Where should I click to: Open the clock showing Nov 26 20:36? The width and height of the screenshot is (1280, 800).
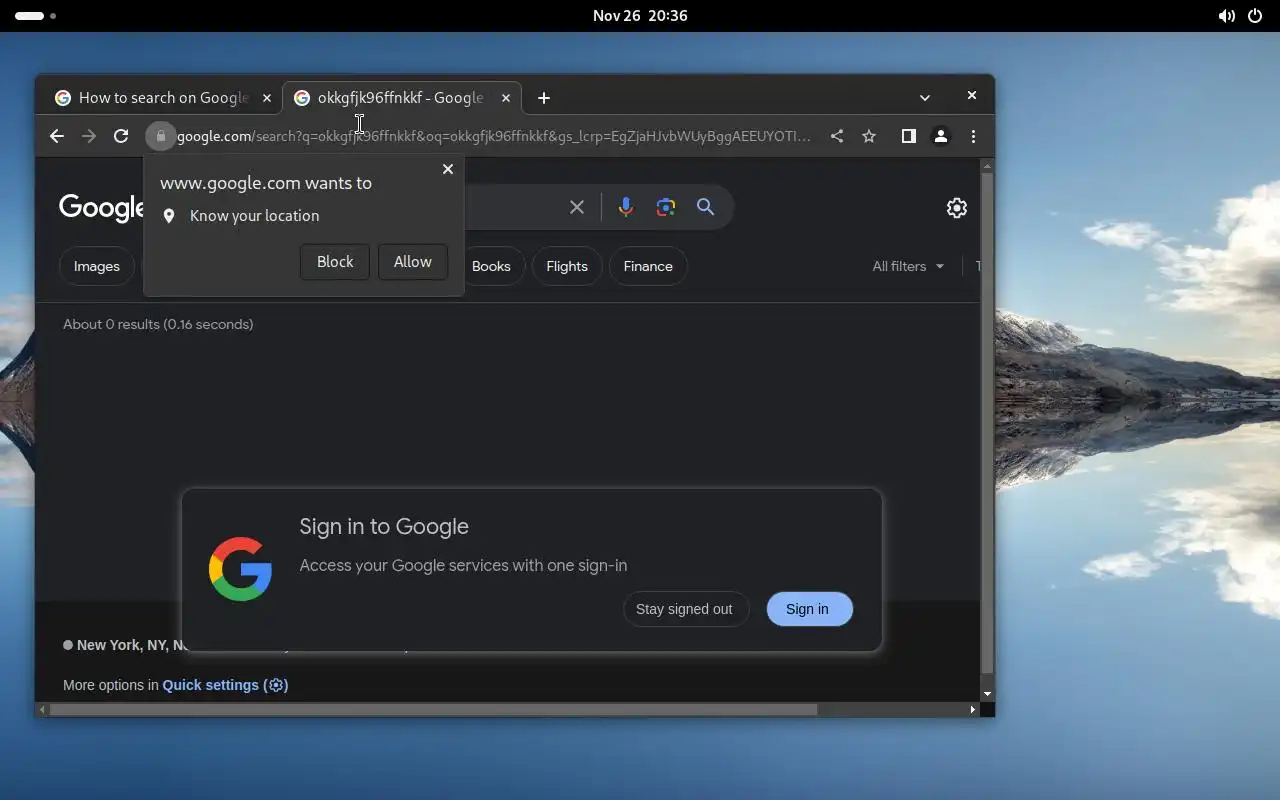pos(640,16)
